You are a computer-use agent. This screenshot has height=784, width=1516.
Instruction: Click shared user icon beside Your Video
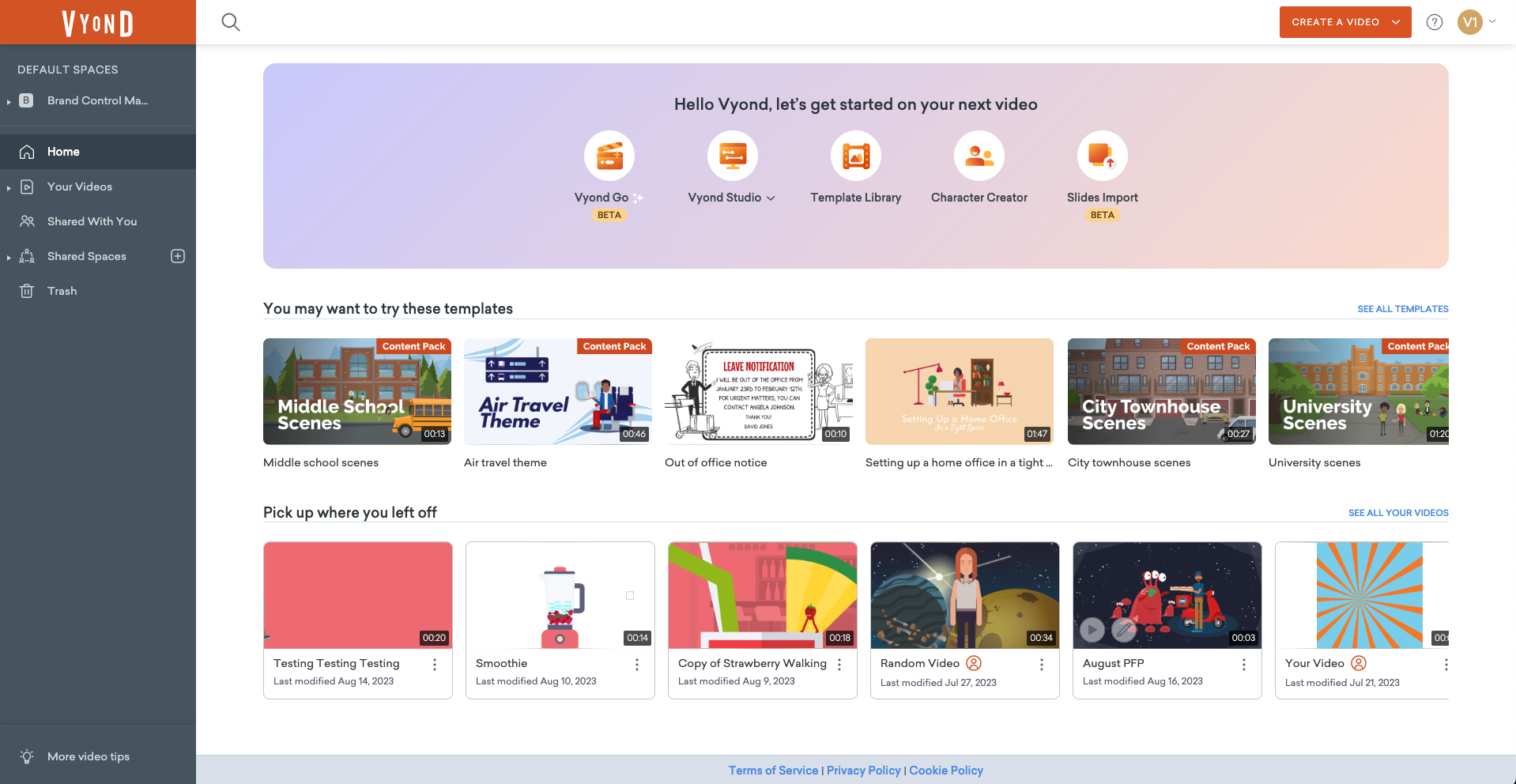[1359, 663]
